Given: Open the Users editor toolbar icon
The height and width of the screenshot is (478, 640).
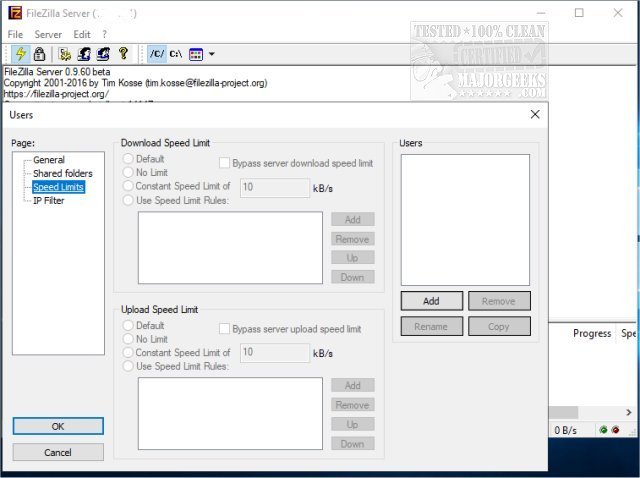Looking at the screenshot, I should click(x=84, y=54).
